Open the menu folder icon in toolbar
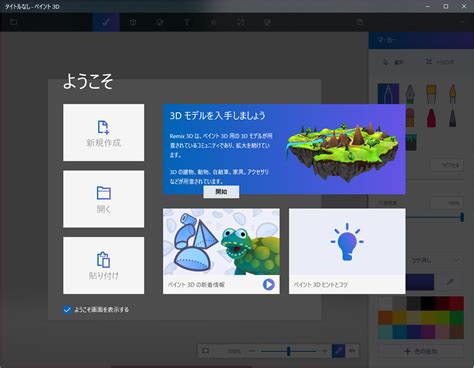The image size is (474, 368). coord(14,22)
